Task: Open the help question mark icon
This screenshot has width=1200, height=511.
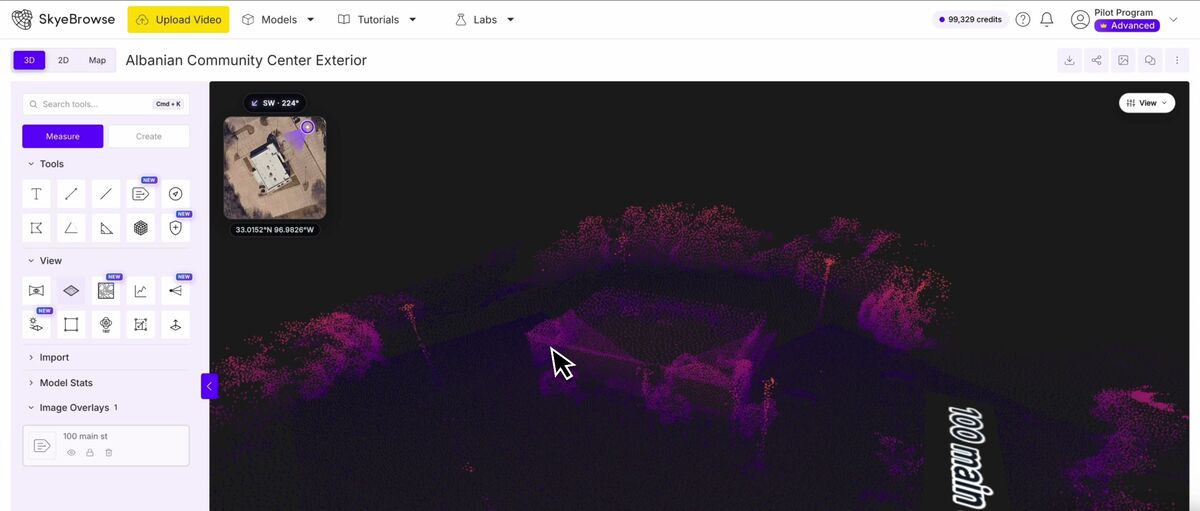Action: pyautogui.click(x=1023, y=19)
